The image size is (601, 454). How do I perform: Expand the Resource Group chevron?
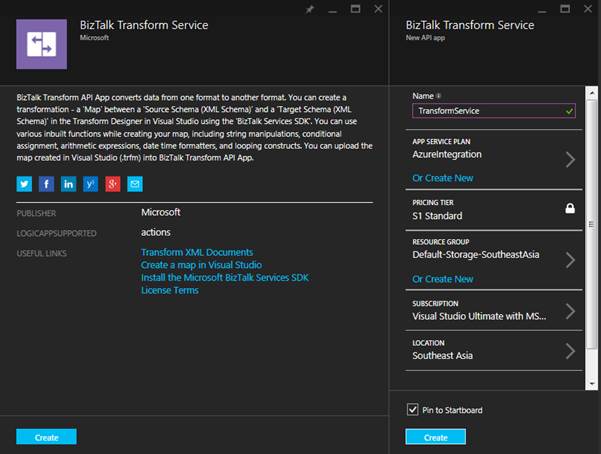[570, 260]
